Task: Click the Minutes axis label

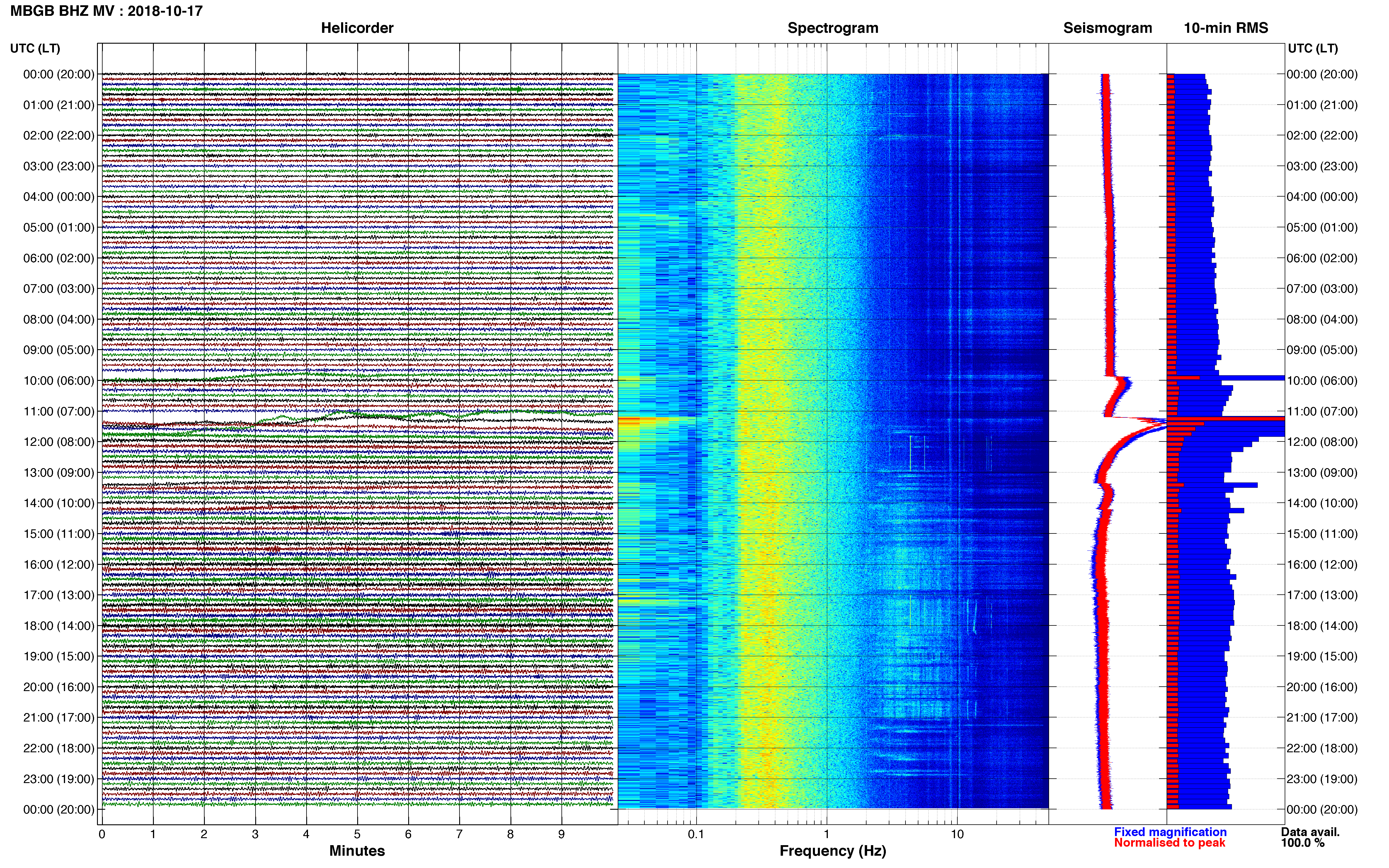Action: point(357,851)
